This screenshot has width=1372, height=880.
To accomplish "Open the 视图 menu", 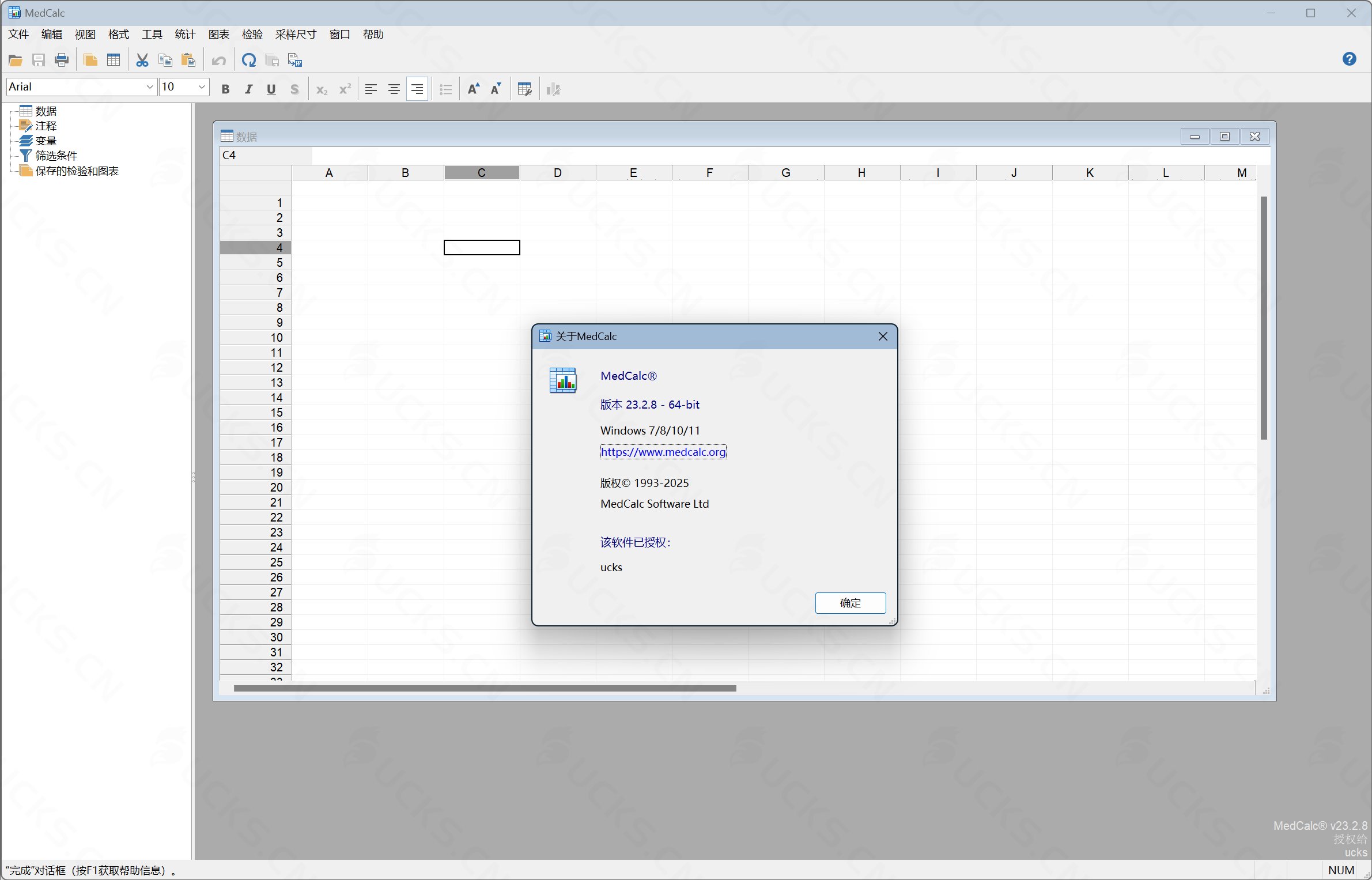I will [x=85, y=35].
